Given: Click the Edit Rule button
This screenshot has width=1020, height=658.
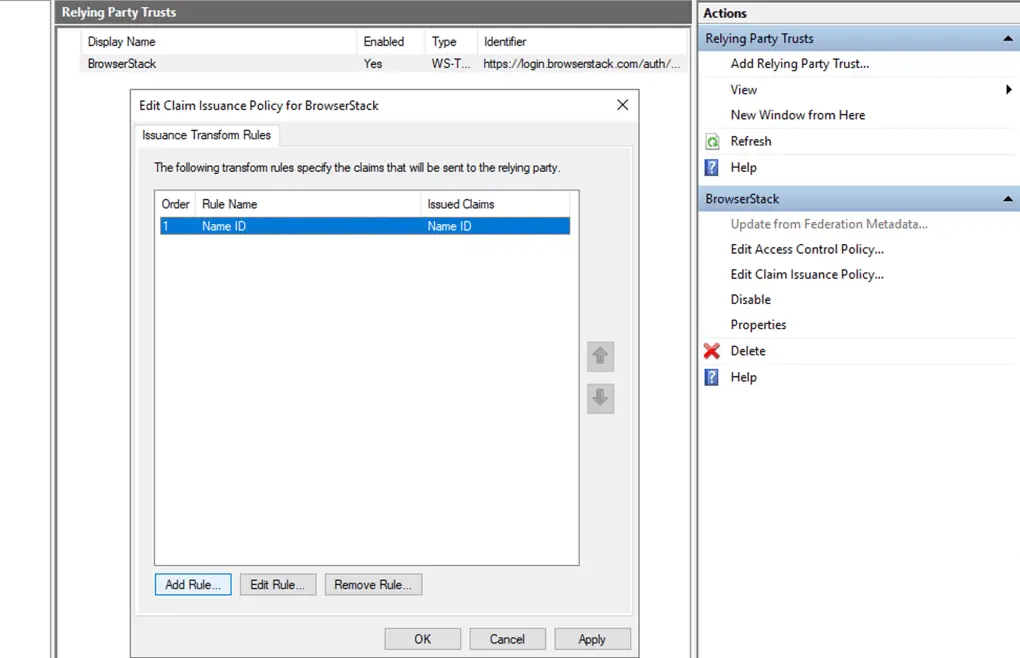Looking at the screenshot, I should pos(278,584).
